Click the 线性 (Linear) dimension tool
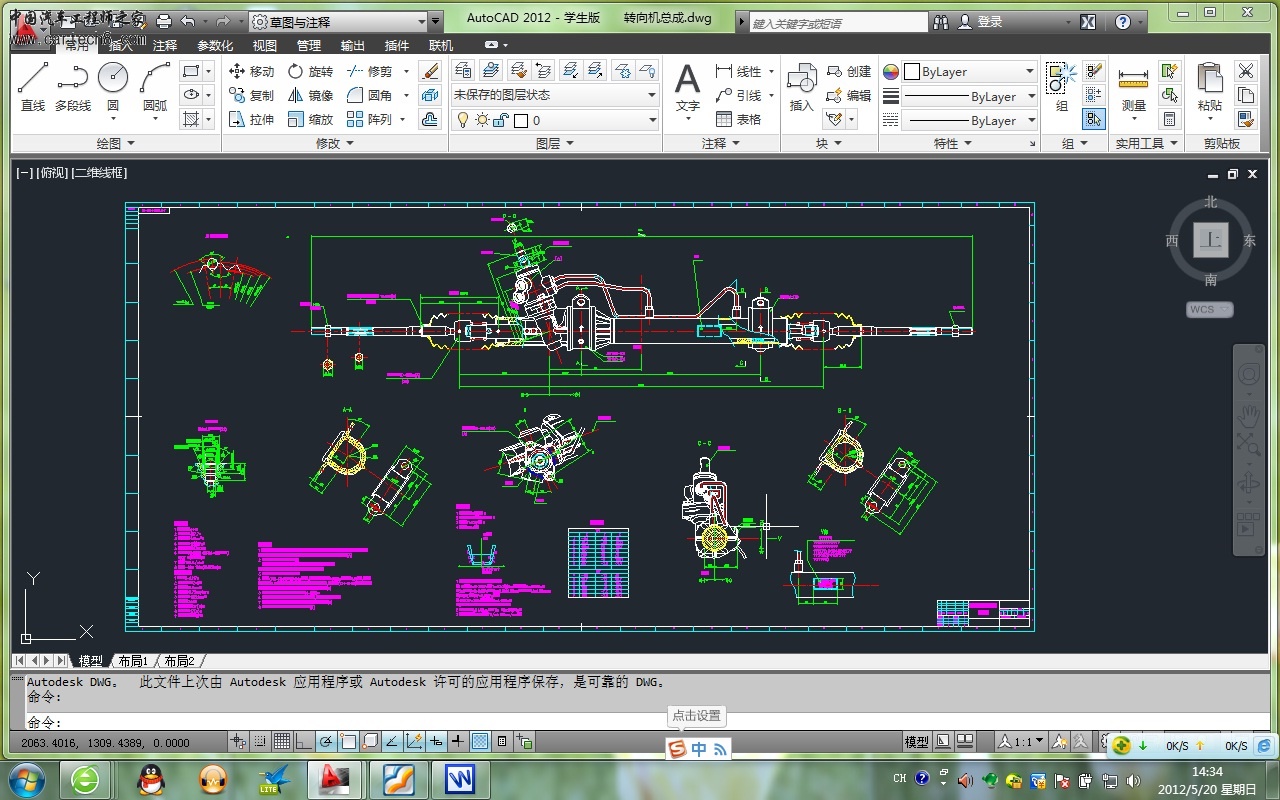1280x800 pixels. tap(739, 71)
